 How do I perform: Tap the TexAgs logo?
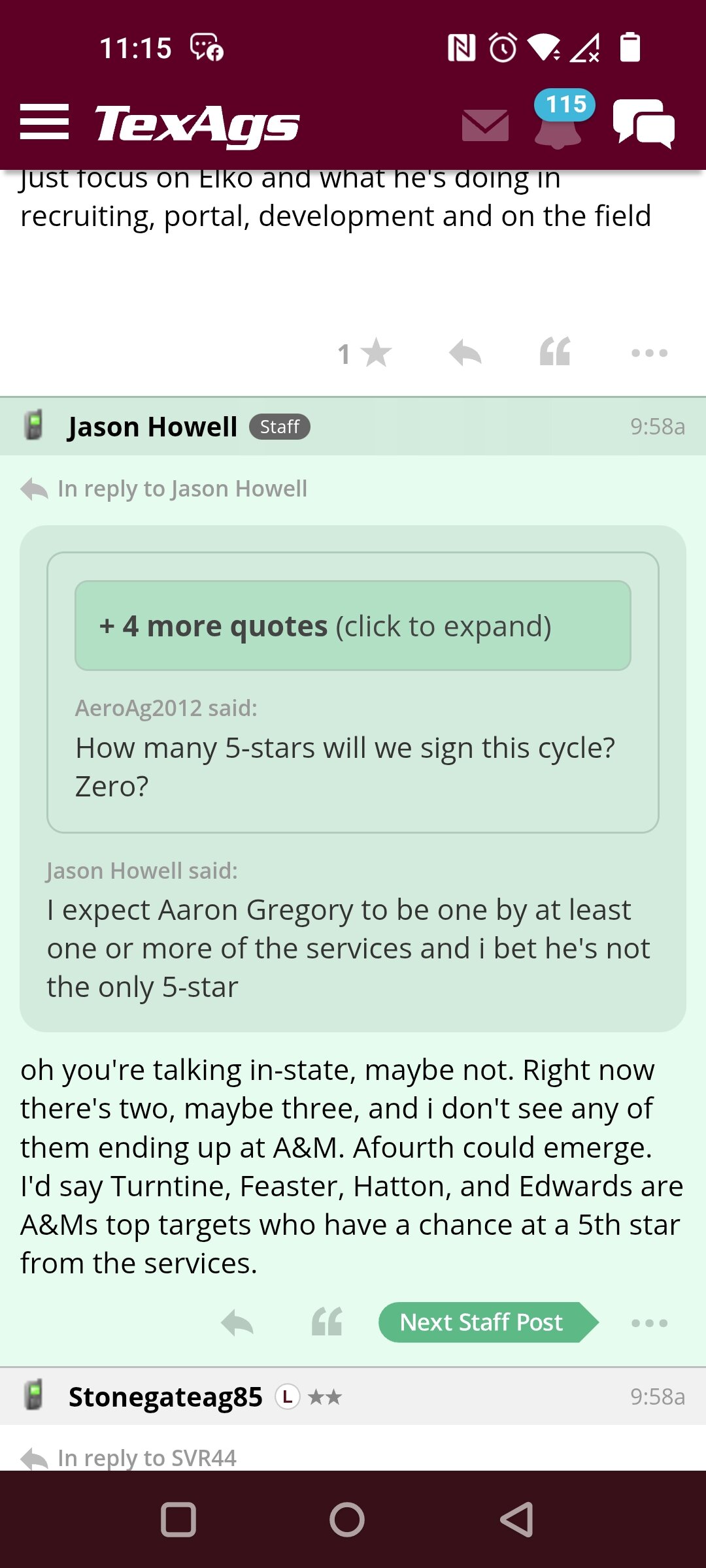(x=197, y=125)
